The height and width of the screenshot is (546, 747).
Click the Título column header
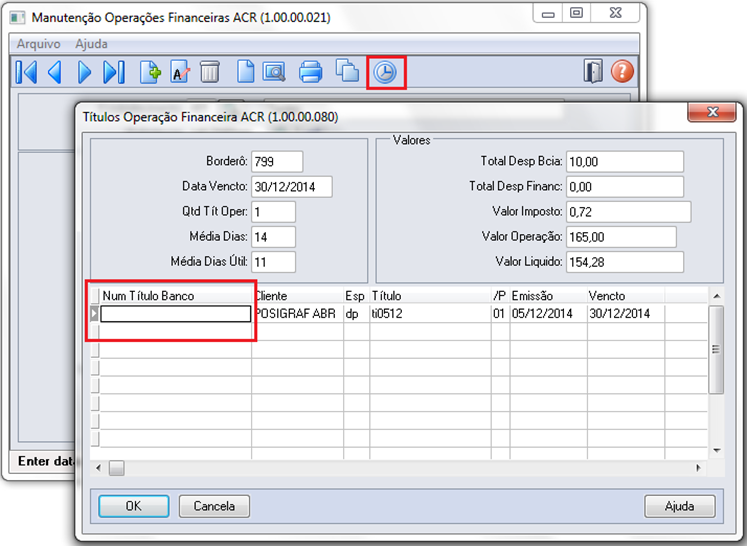coord(430,296)
